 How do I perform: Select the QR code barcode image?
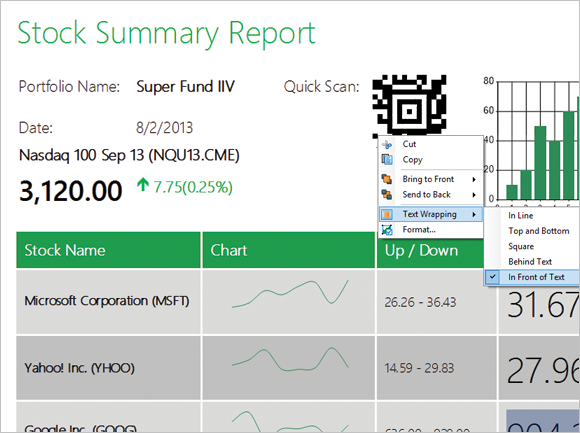[x=409, y=105]
